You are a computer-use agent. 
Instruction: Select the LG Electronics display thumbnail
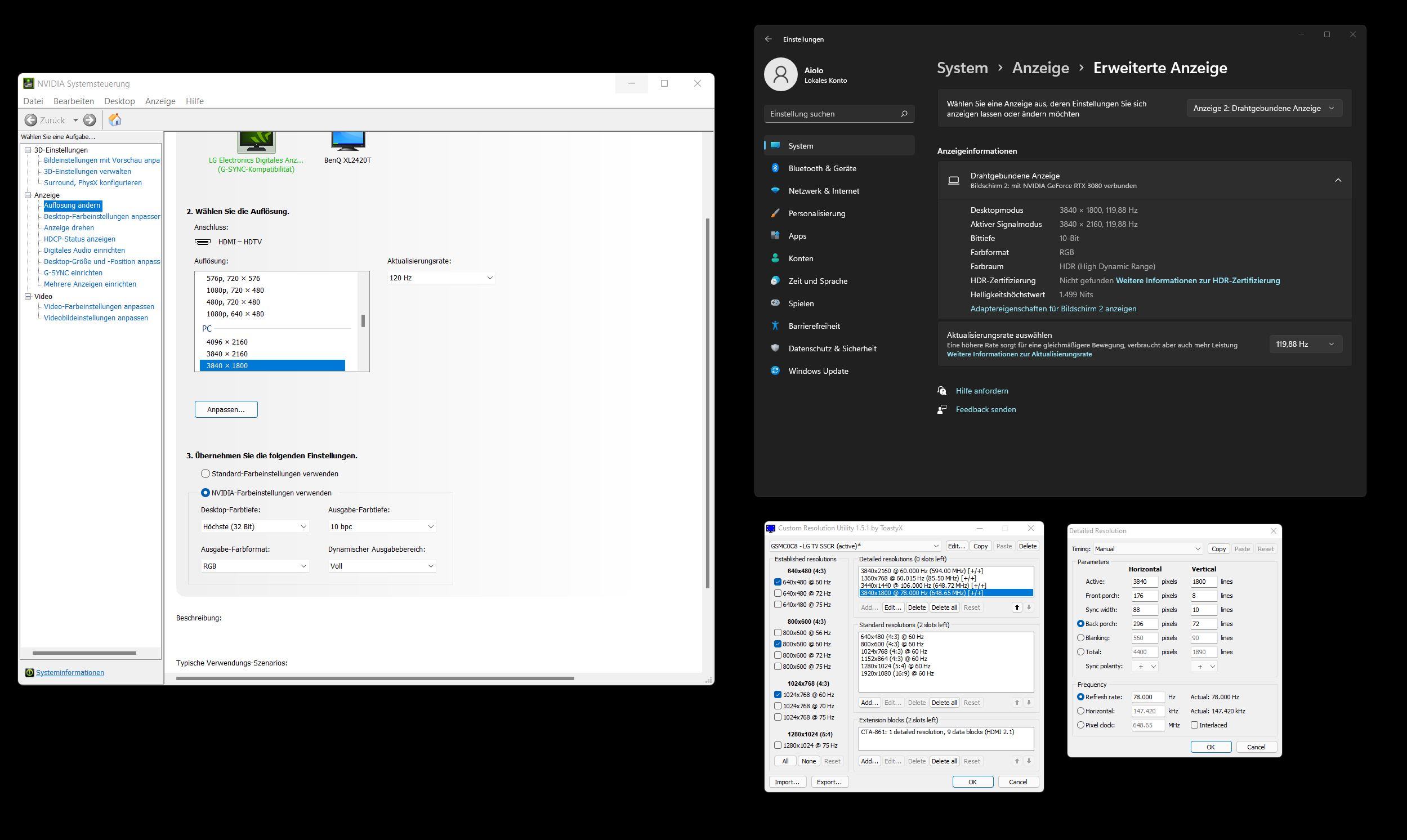click(x=256, y=142)
